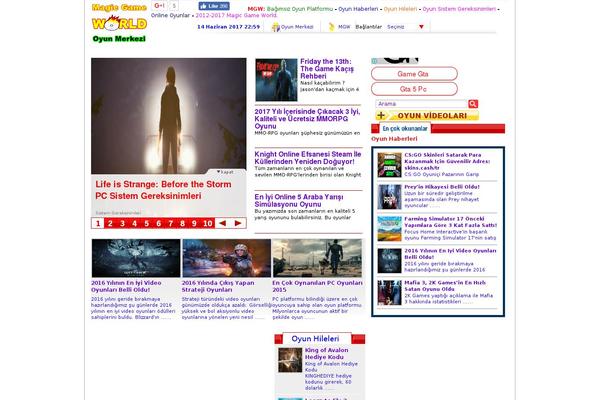Open King of Avalon Hediye Kodu article
Image resolution: width=600 pixels, height=400 pixels.
coord(326,353)
